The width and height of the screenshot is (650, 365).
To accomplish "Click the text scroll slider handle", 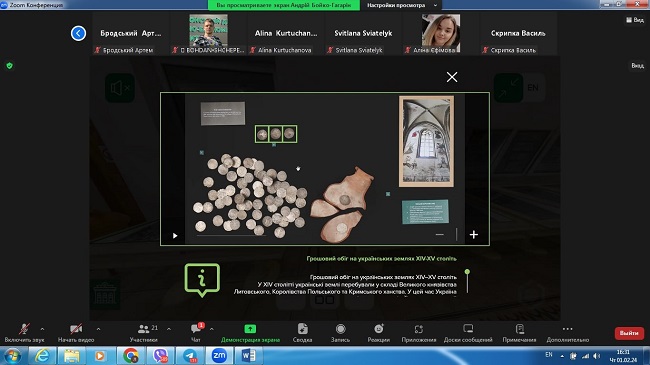I will (x=467, y=272).
